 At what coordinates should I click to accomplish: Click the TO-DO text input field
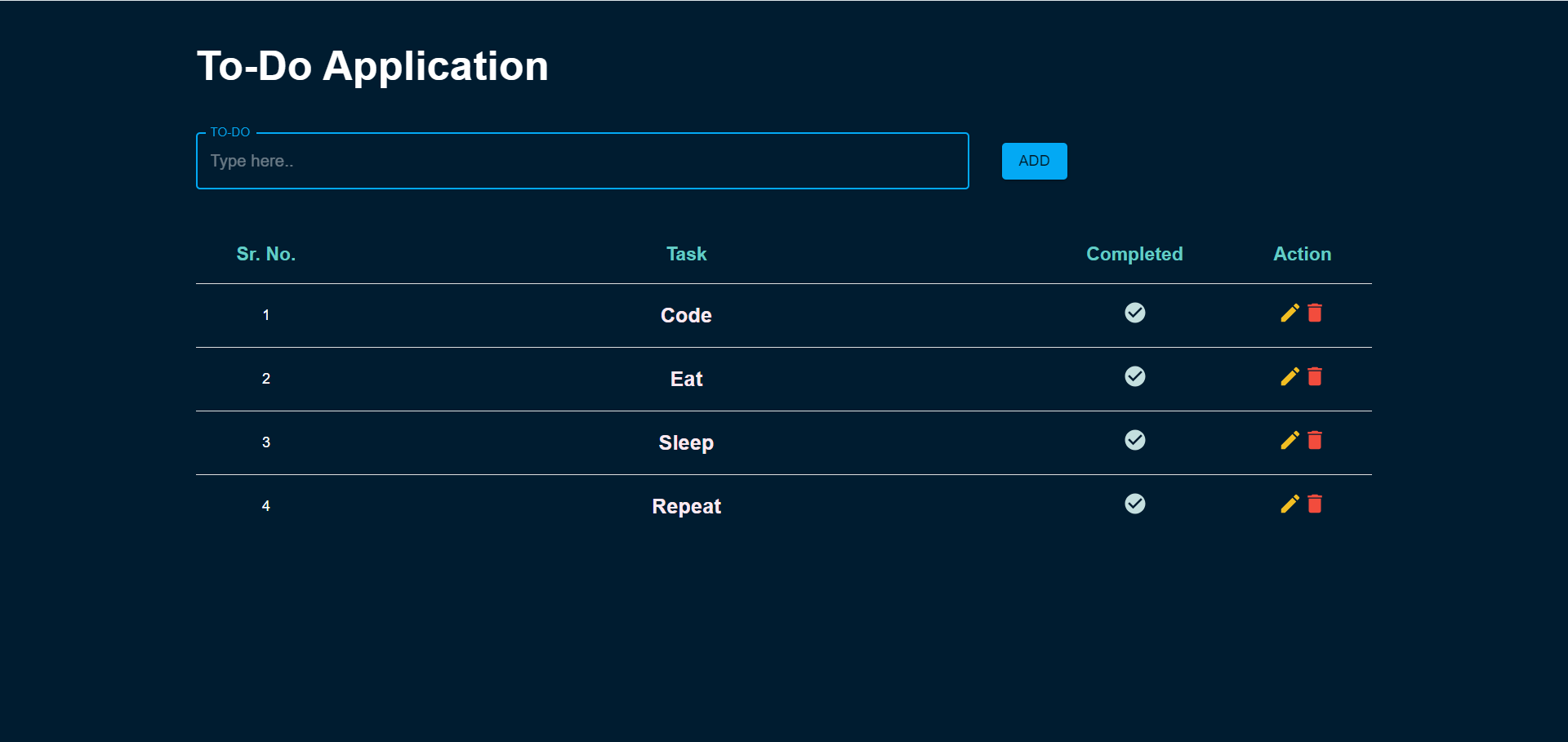click(x=581, y=161)
